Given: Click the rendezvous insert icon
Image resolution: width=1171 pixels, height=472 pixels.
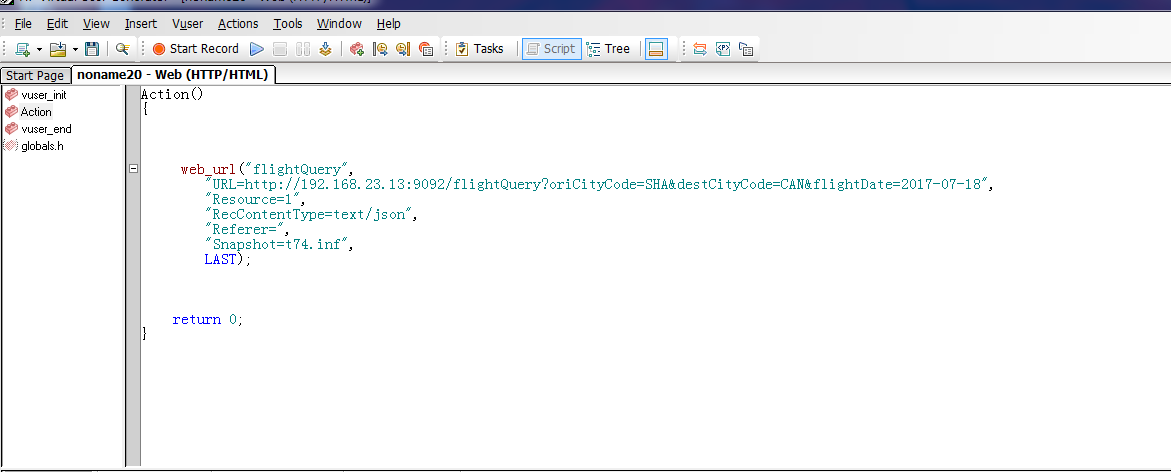Looking at the screenshot, I should (x=426, y=49).
